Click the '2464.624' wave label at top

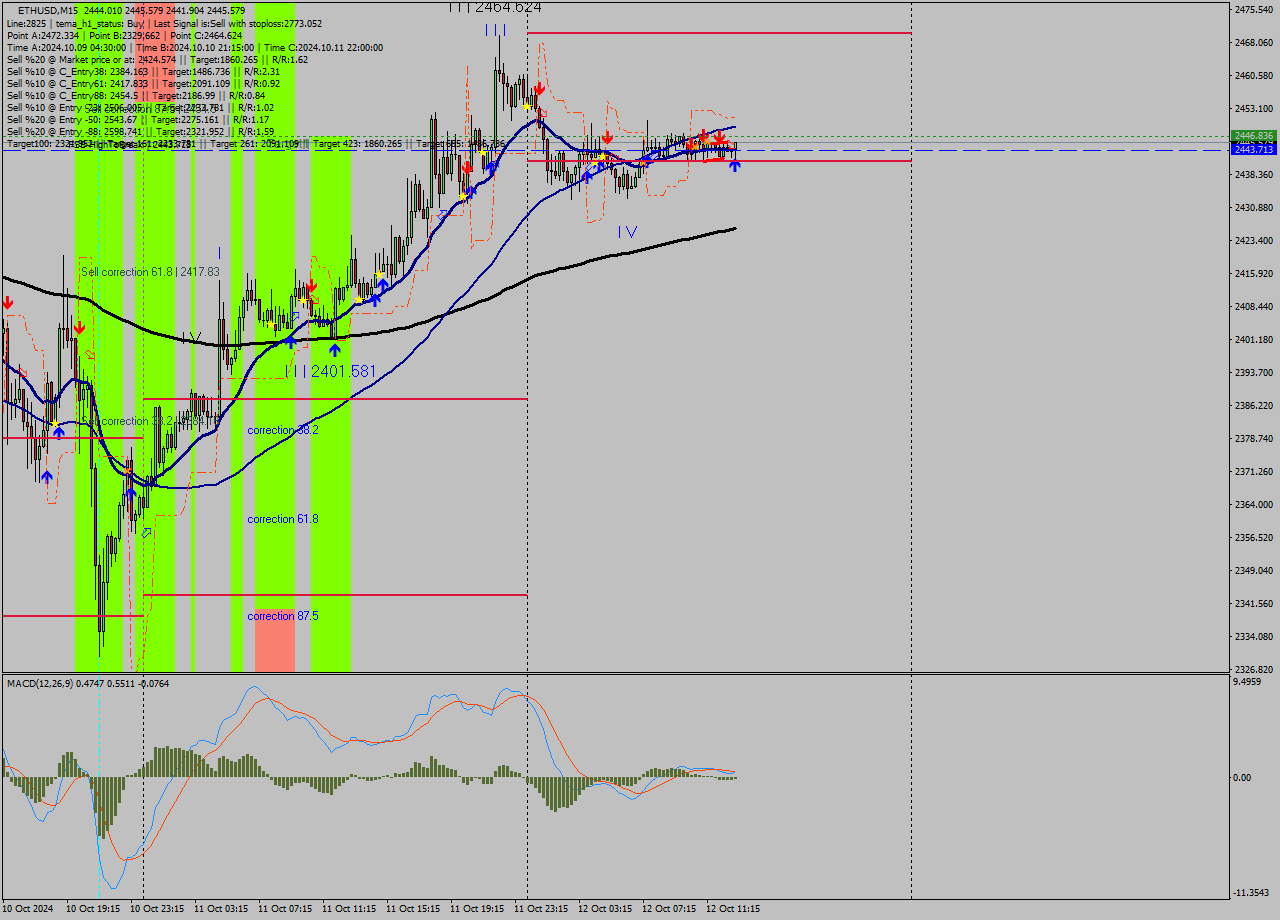(508, 7)
